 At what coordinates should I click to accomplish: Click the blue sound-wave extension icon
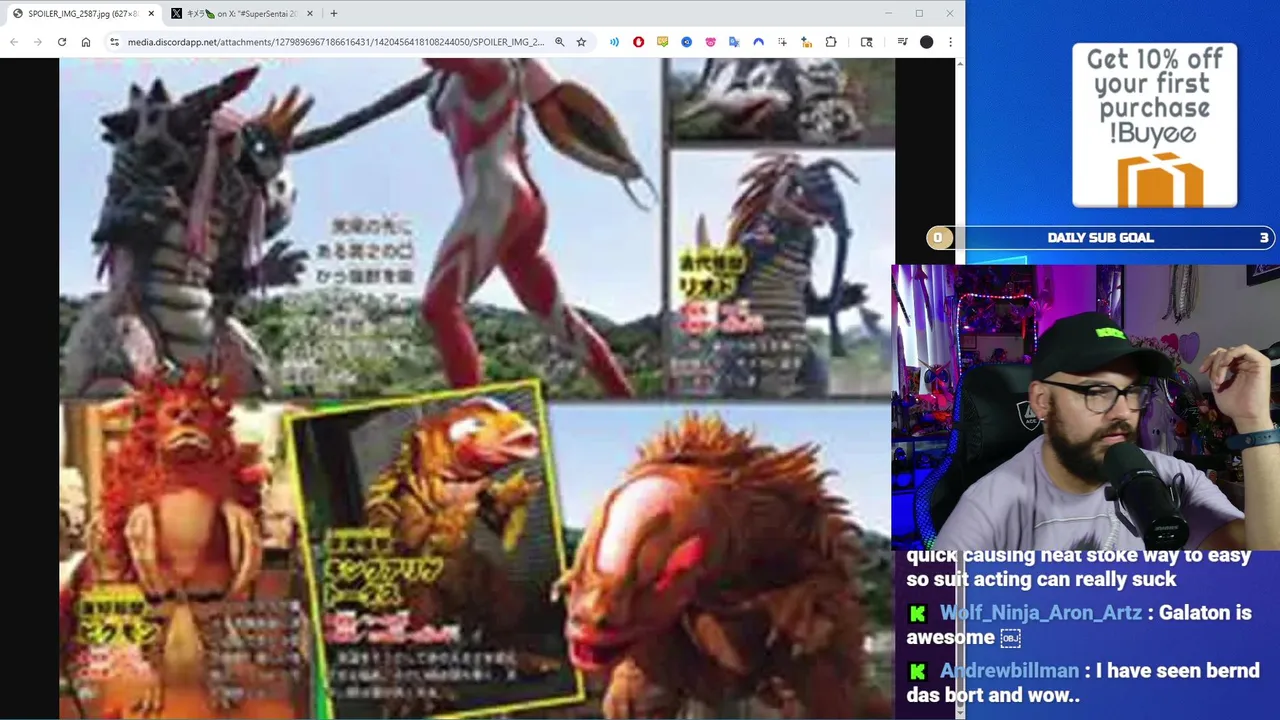coord(614,42)
